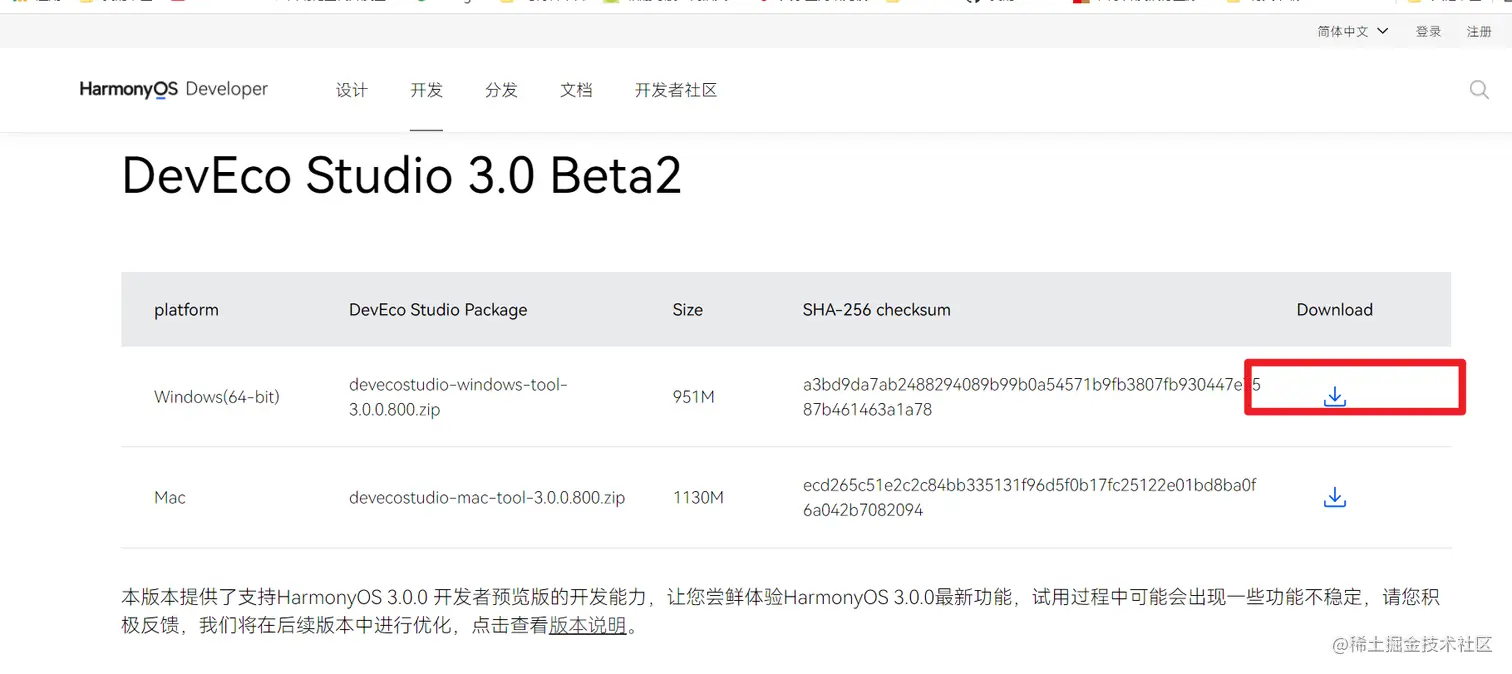
Task: Open the search magnifier icon
Action: (x=1479, y=90)
